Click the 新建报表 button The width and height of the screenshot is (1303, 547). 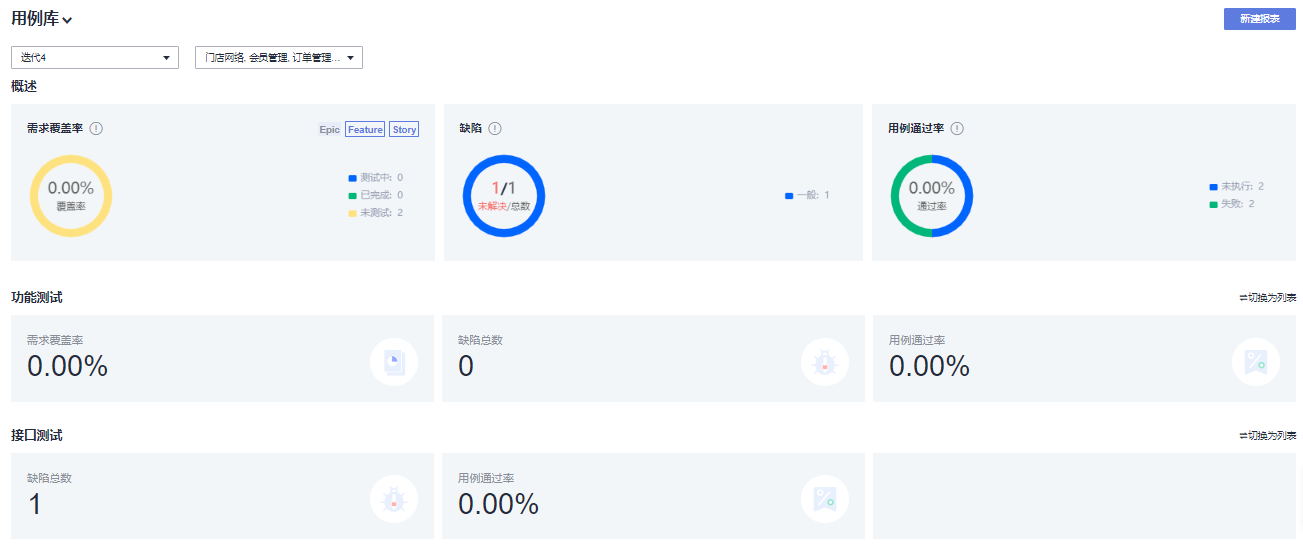click(x=1258, y=19)
